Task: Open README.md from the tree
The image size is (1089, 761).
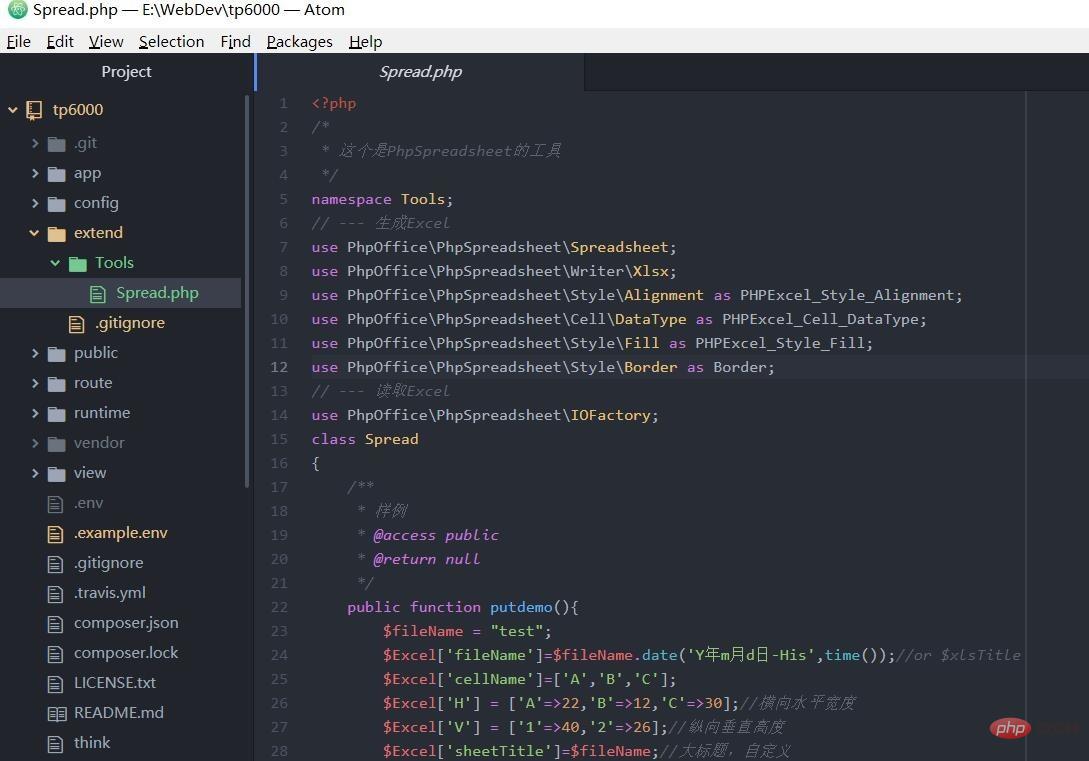Action: [119, 713]
